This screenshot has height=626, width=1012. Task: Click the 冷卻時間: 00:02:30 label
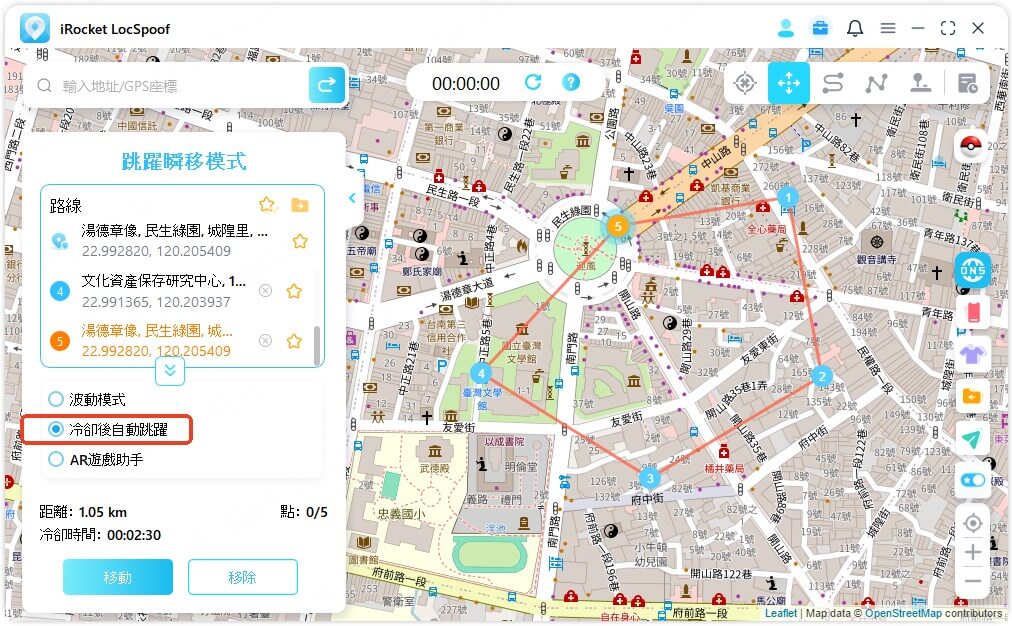[x=100, y=535]
